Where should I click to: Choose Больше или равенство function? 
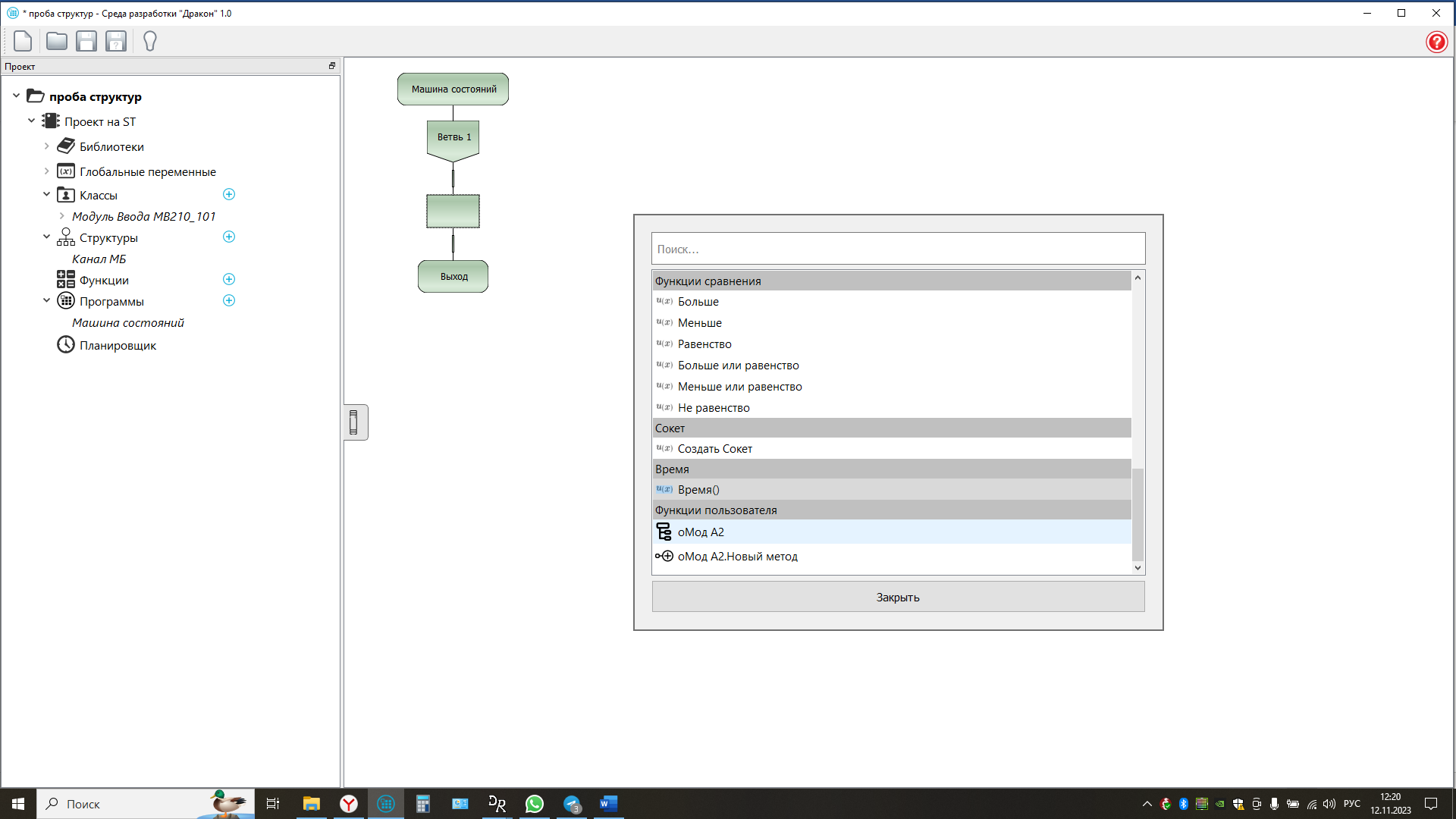[738, 366]
